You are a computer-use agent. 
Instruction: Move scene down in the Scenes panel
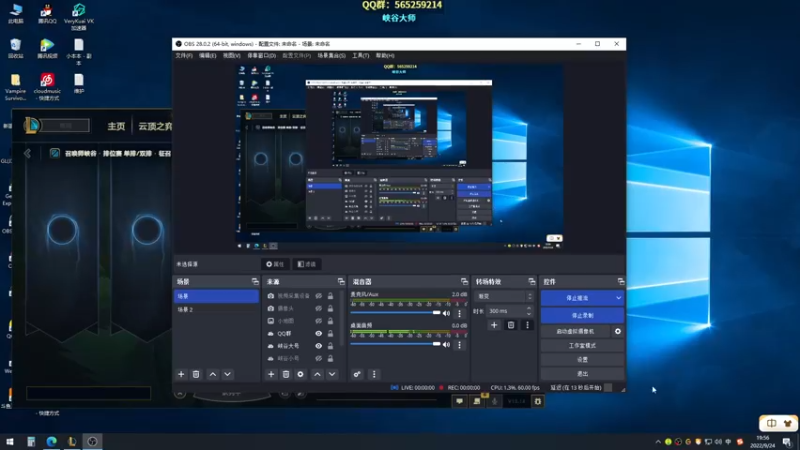pos(228,374)
